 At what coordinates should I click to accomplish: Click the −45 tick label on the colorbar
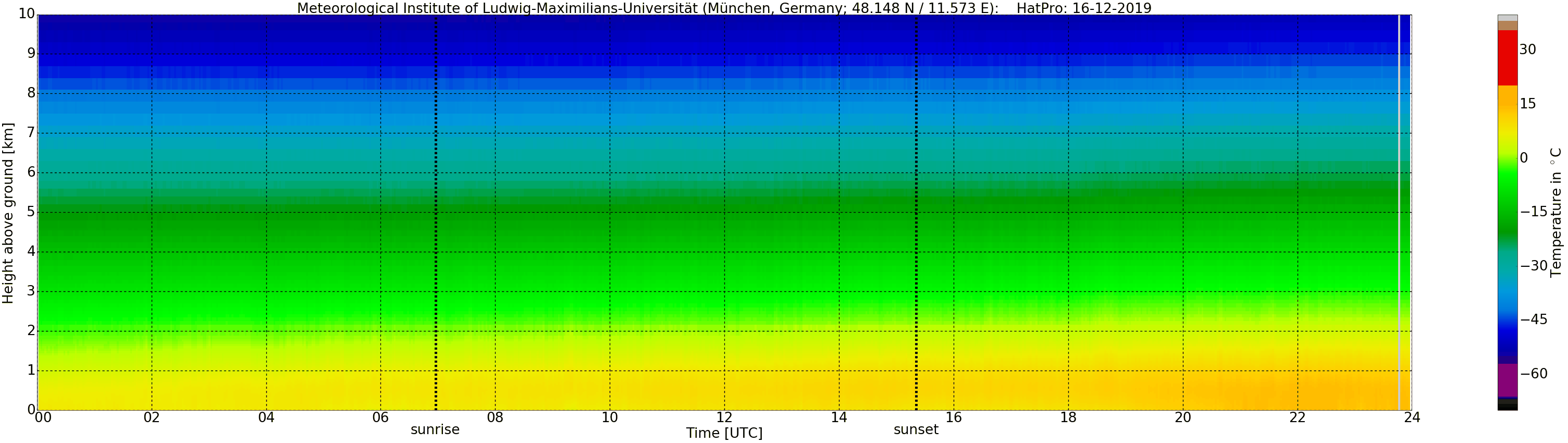[1533, 320]
